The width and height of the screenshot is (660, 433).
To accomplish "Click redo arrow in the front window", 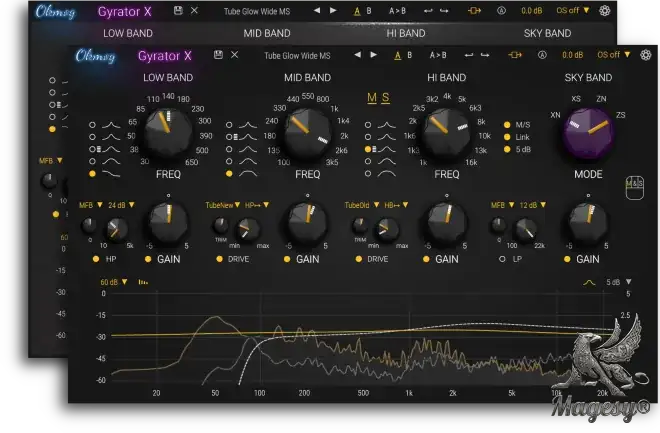I will [485, 55].
